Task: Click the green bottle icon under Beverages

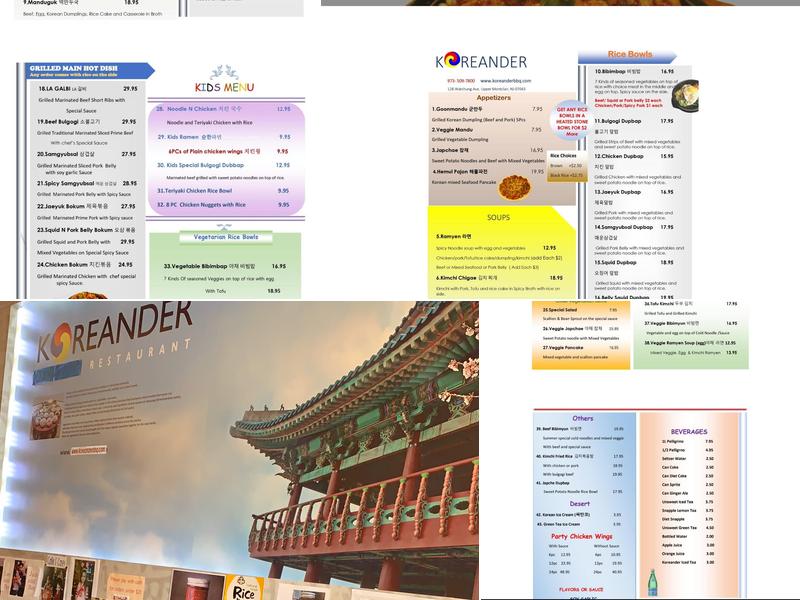Action: 652,580
